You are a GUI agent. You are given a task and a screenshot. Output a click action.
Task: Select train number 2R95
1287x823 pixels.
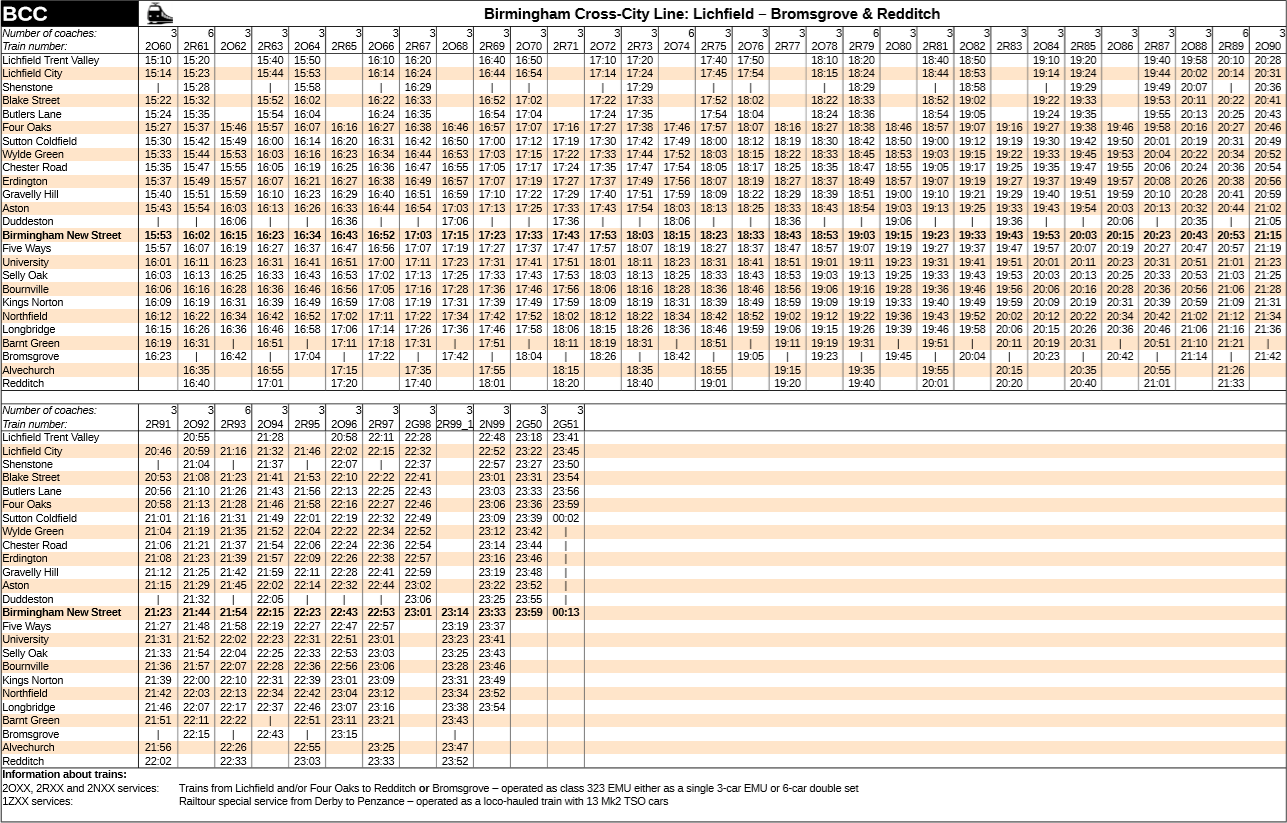(307, 424)
